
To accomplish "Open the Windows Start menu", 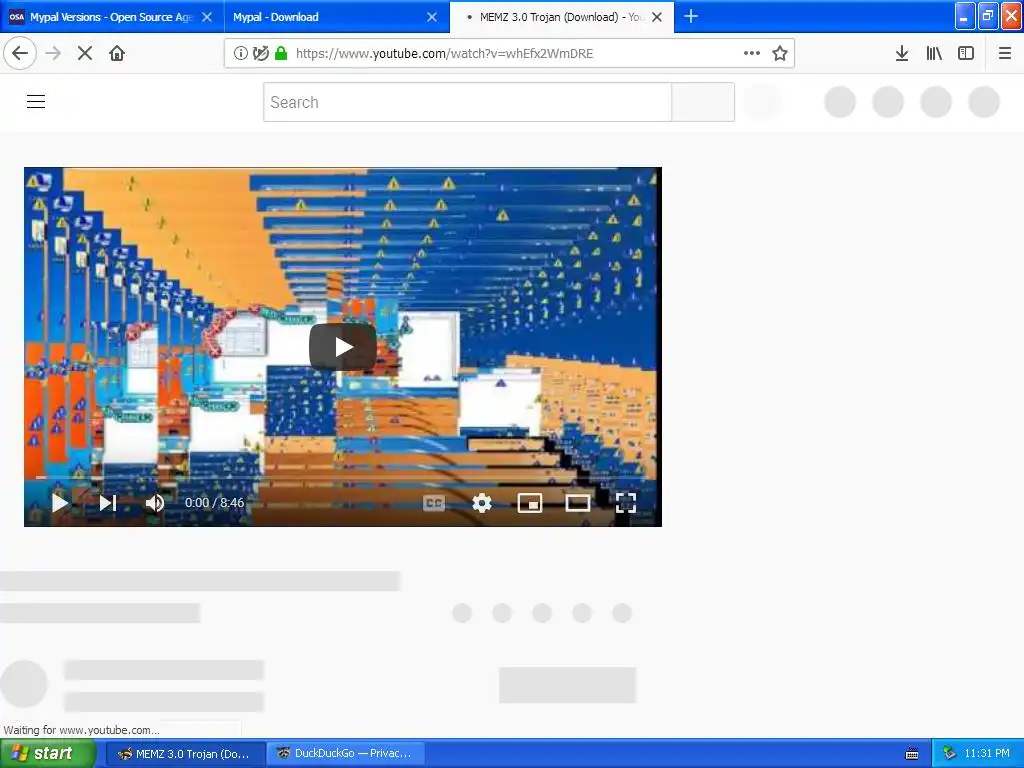I will [47, 754].
